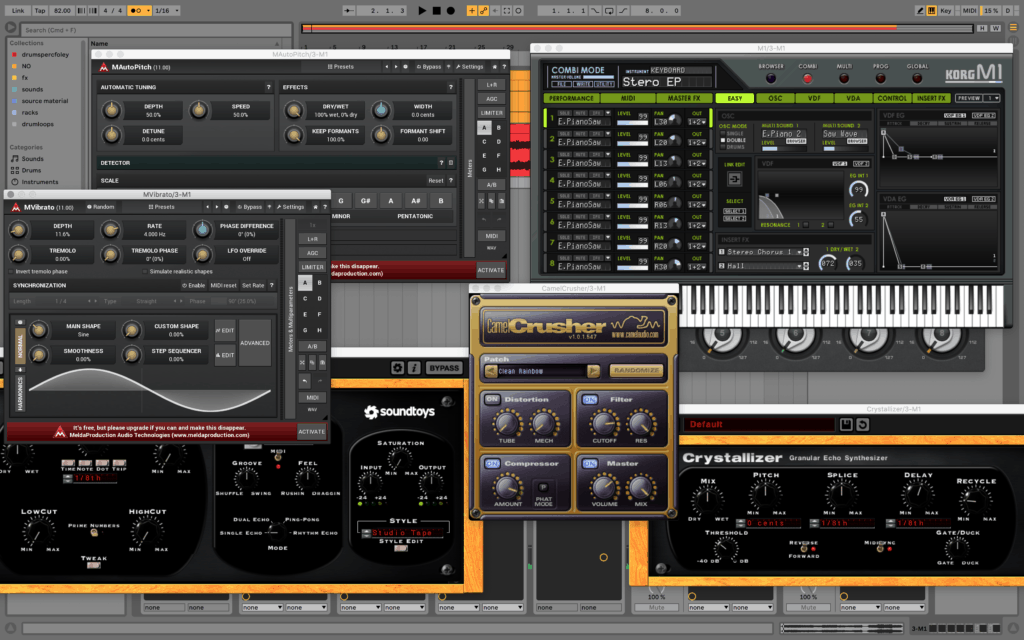Screen dimensions: 1024x640
Task: Click EDIT next to Custom Shape
Action: [x=225, y=330]
